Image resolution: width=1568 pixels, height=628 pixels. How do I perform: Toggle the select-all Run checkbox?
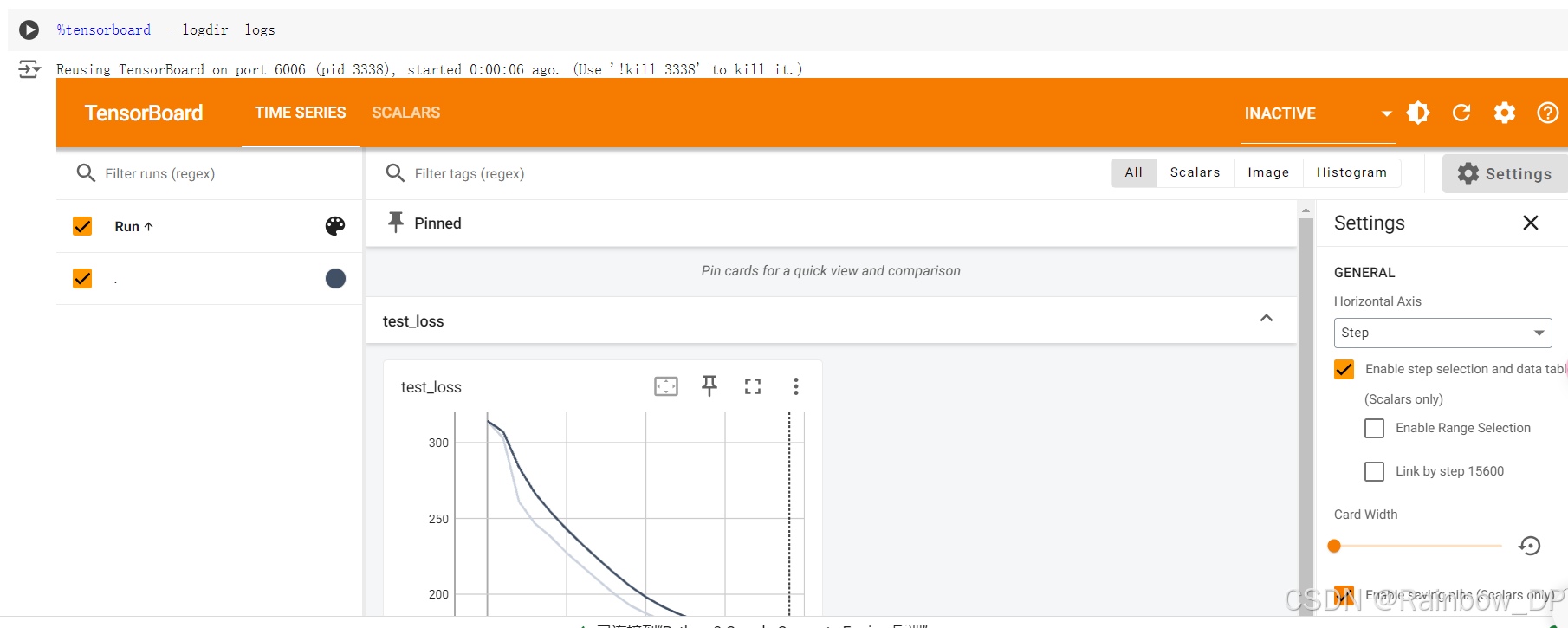pos(82,226)
